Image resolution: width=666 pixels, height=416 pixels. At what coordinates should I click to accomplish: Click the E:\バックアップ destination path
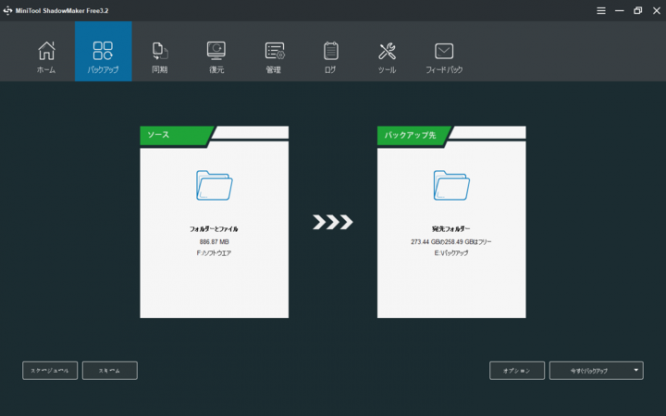click(x=451, y=253)
